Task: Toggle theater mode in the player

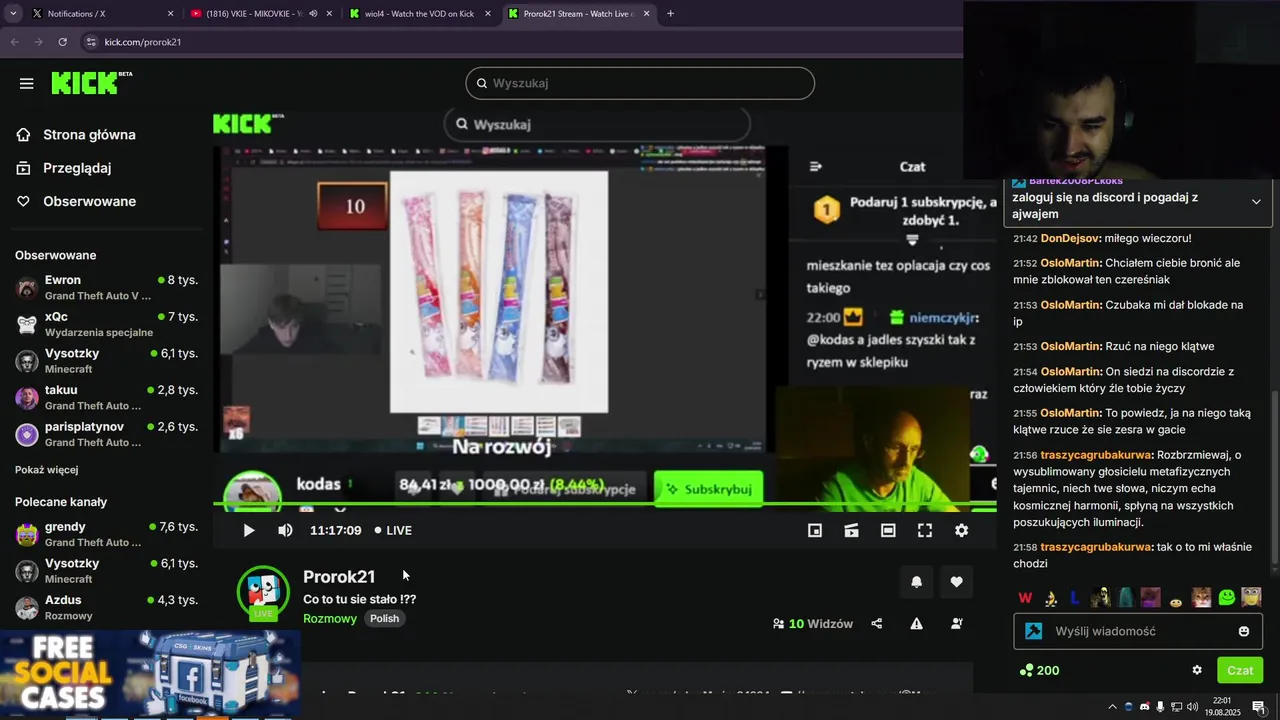Action: (888, 531)
